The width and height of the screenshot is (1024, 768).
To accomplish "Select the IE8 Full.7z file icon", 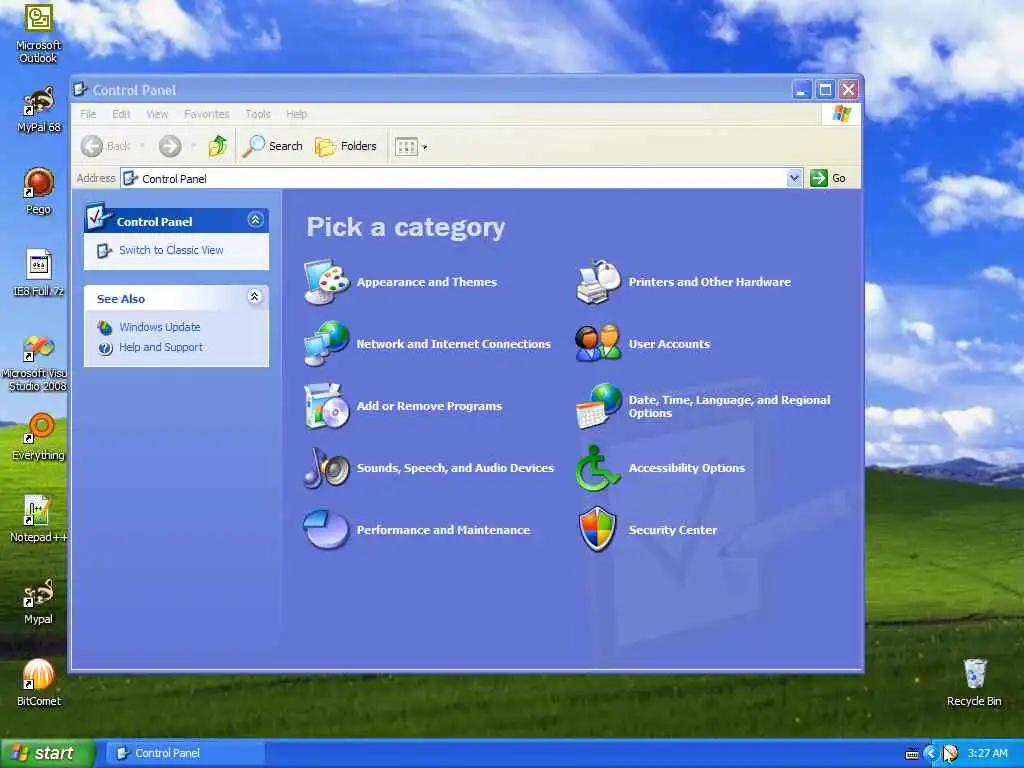I will tap(38, 273).
